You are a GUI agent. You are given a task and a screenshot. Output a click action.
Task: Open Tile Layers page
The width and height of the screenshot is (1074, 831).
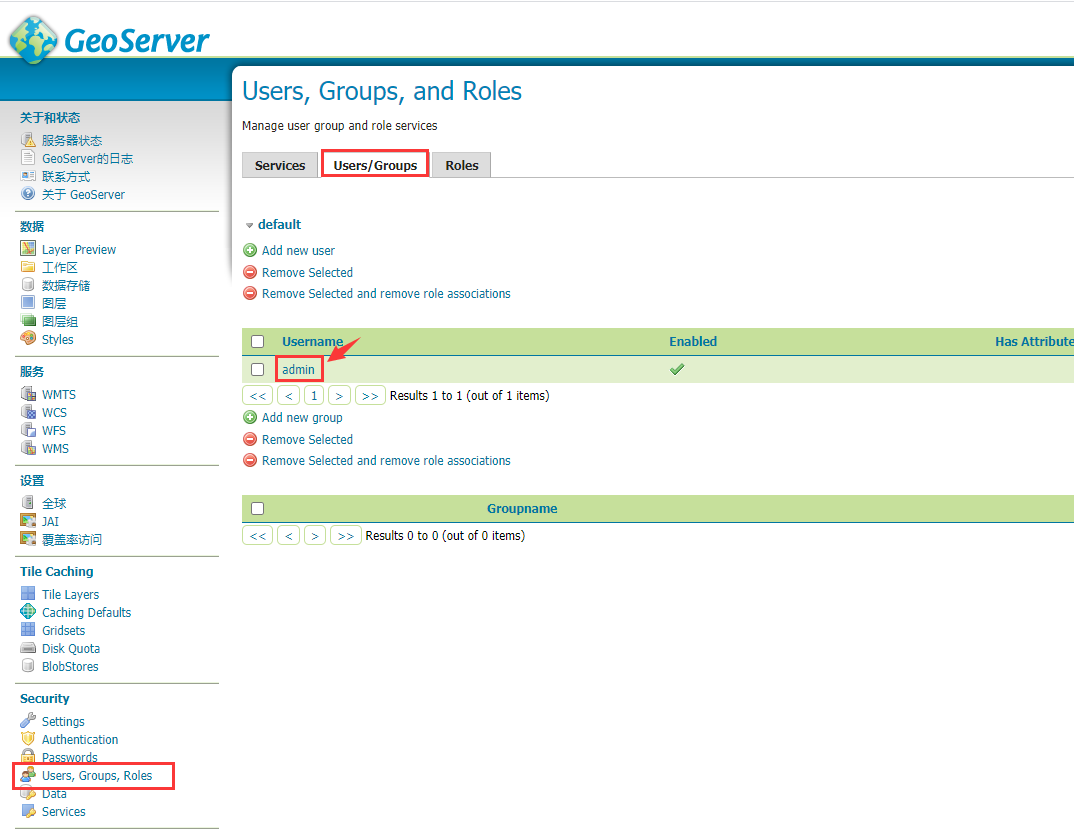[70, 594]
